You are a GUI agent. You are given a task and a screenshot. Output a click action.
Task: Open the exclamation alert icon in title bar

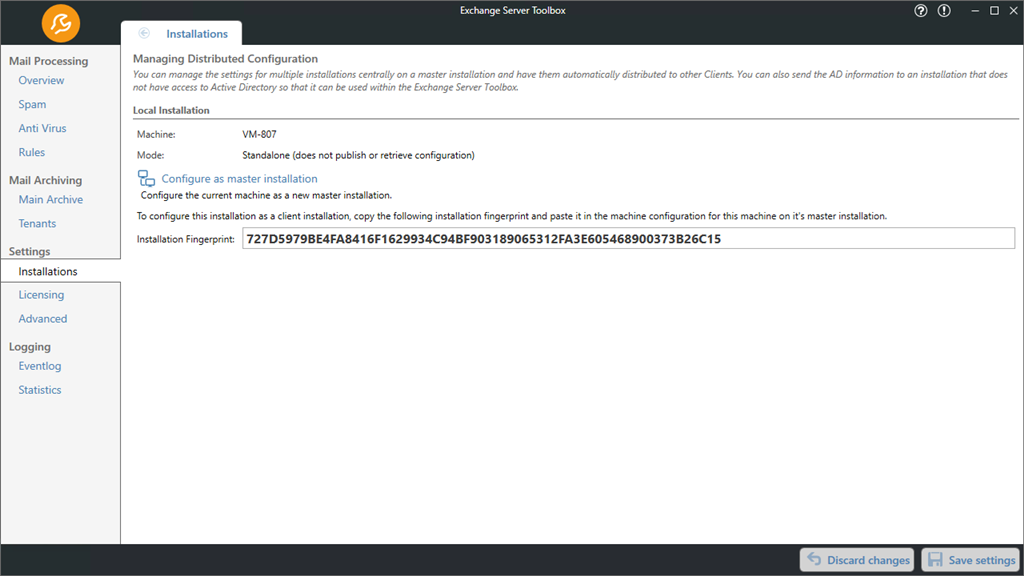[944, 10]
